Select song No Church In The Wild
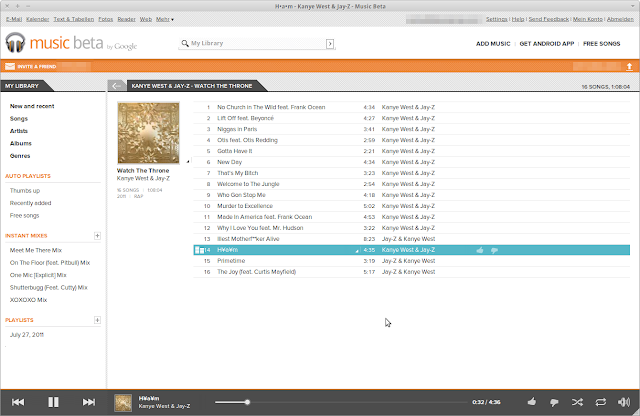The image size is (640, 416). [x=411, y=107]
